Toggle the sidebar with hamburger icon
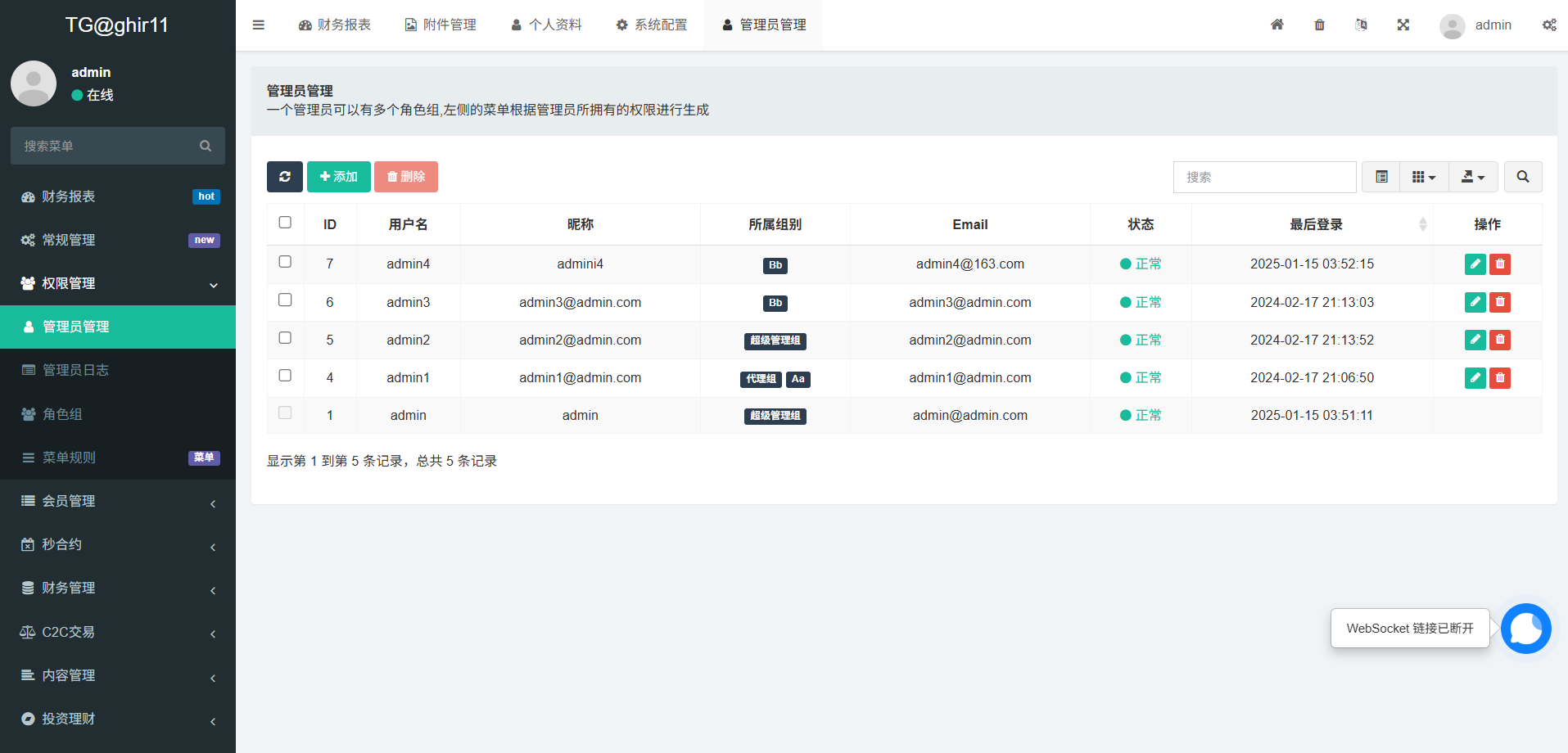Viewport: 1568px width, 753px height. (259, 25)
